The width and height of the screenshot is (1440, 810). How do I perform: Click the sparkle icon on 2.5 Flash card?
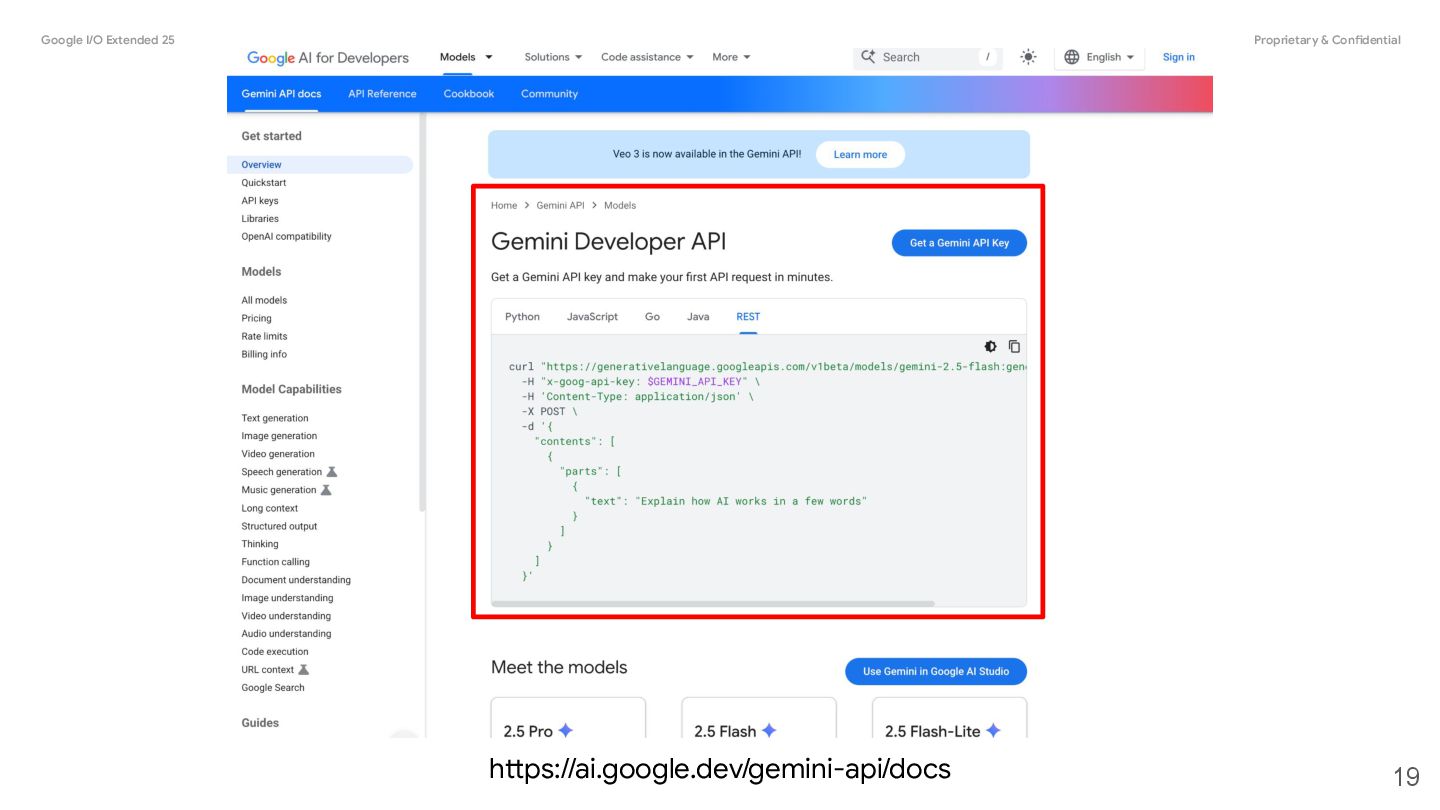[x=769, y=731]
